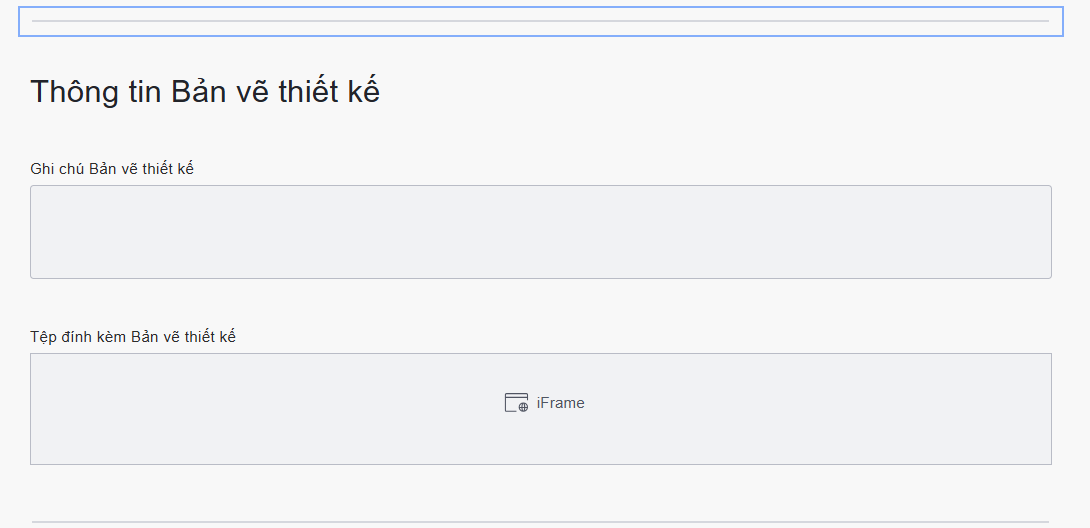Click the words "Bản vẽ" in the notes label

[114, 169]
